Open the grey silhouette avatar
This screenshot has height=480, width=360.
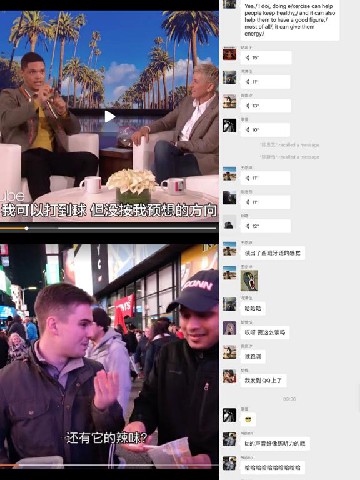coord(229,222)
